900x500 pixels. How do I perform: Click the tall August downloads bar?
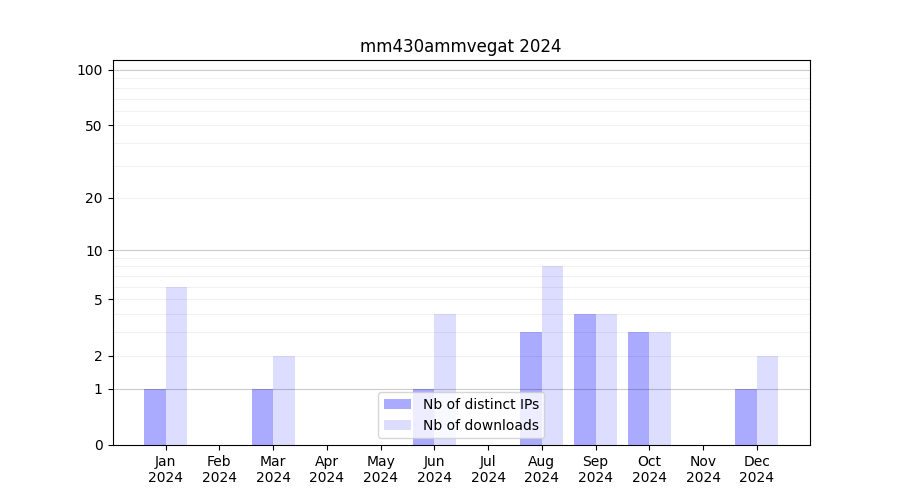tap(552, 355)
